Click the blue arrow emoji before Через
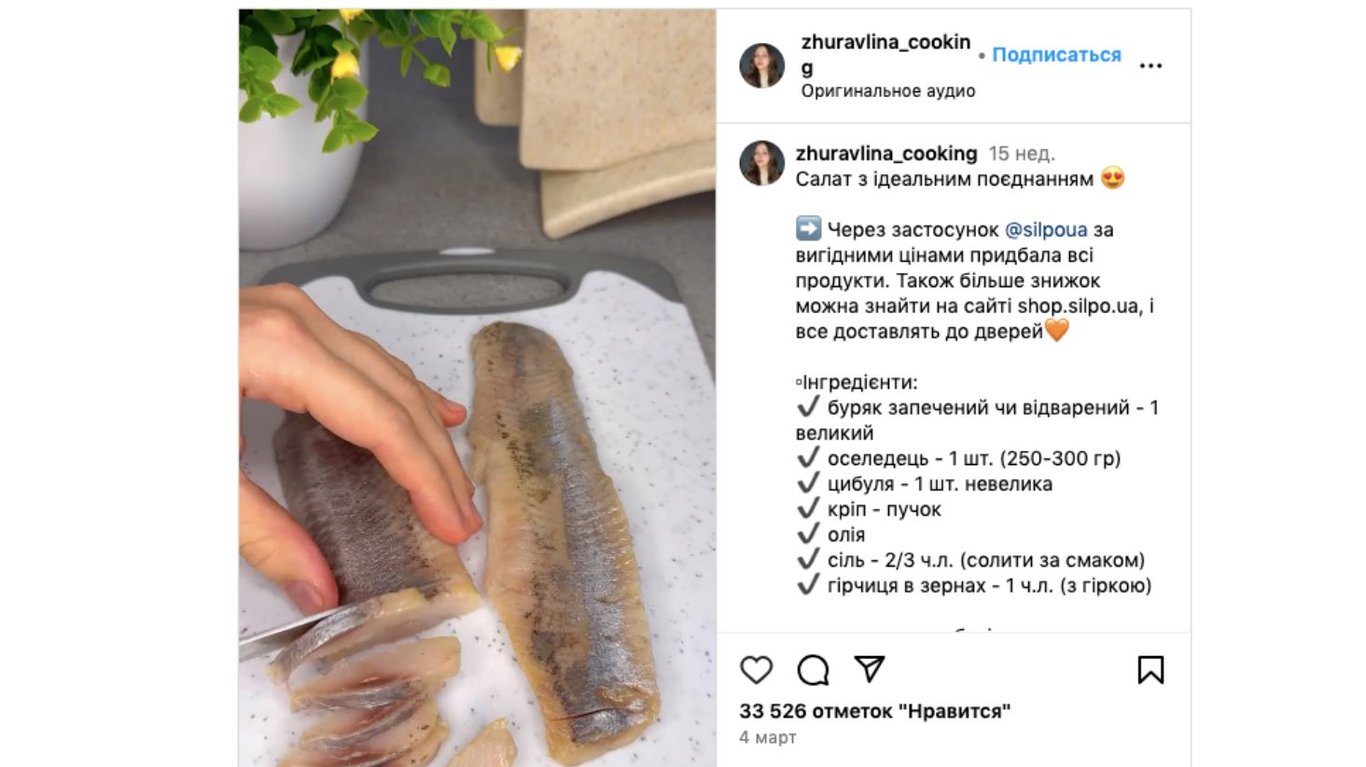1366x767 pixels. 809,229
